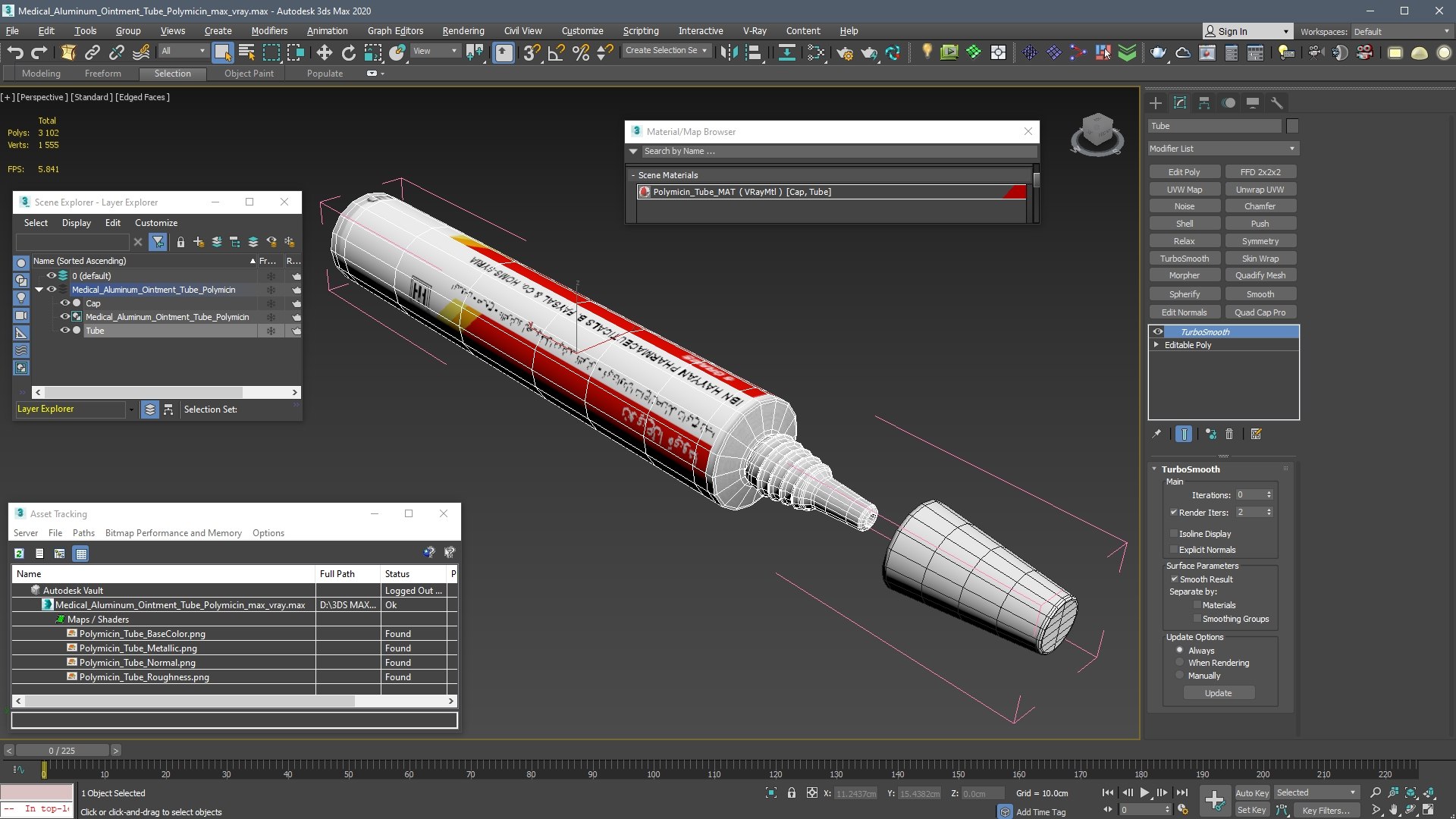This screenshot has height=819, width=1456.
Task: Toggle TurboSmooth modifier eye icon
Action: pos(1158,332)
